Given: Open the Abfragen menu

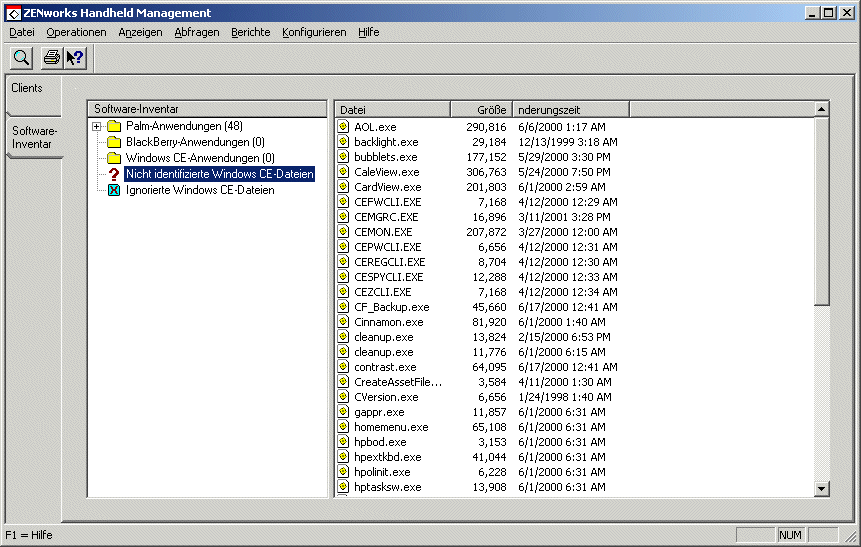Looking at the screenshot, I should 197,32.
